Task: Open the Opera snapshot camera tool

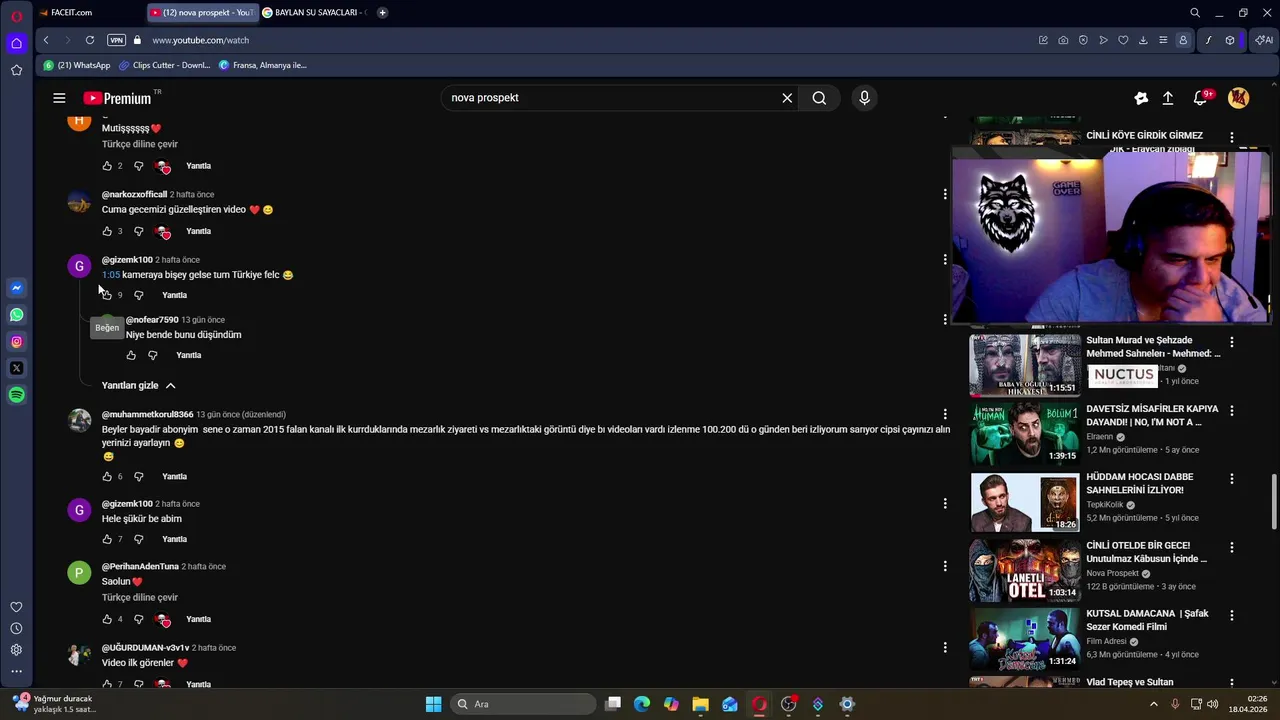Action: pyautogui.click(x=1063, y=40)
